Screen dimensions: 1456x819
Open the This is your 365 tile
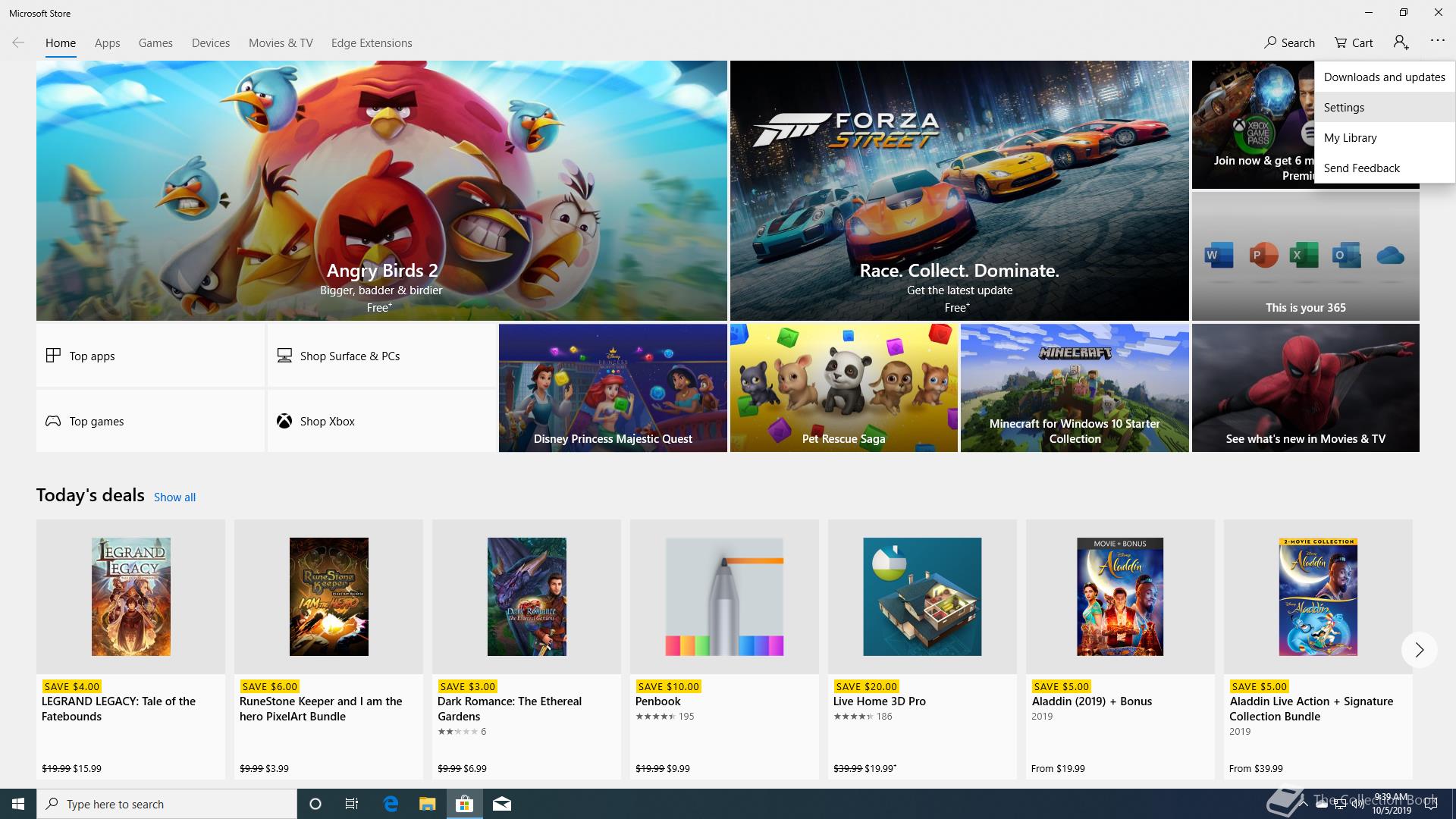coord(1305,256)
